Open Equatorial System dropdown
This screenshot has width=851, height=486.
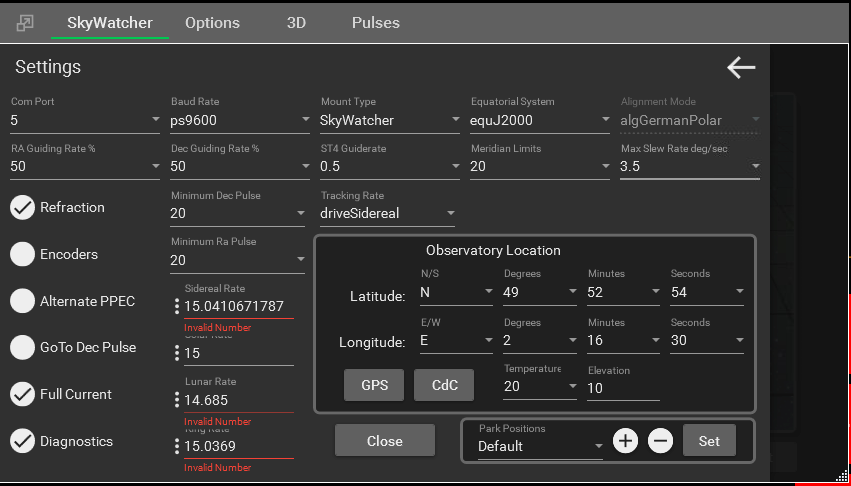tap(540, 121)
